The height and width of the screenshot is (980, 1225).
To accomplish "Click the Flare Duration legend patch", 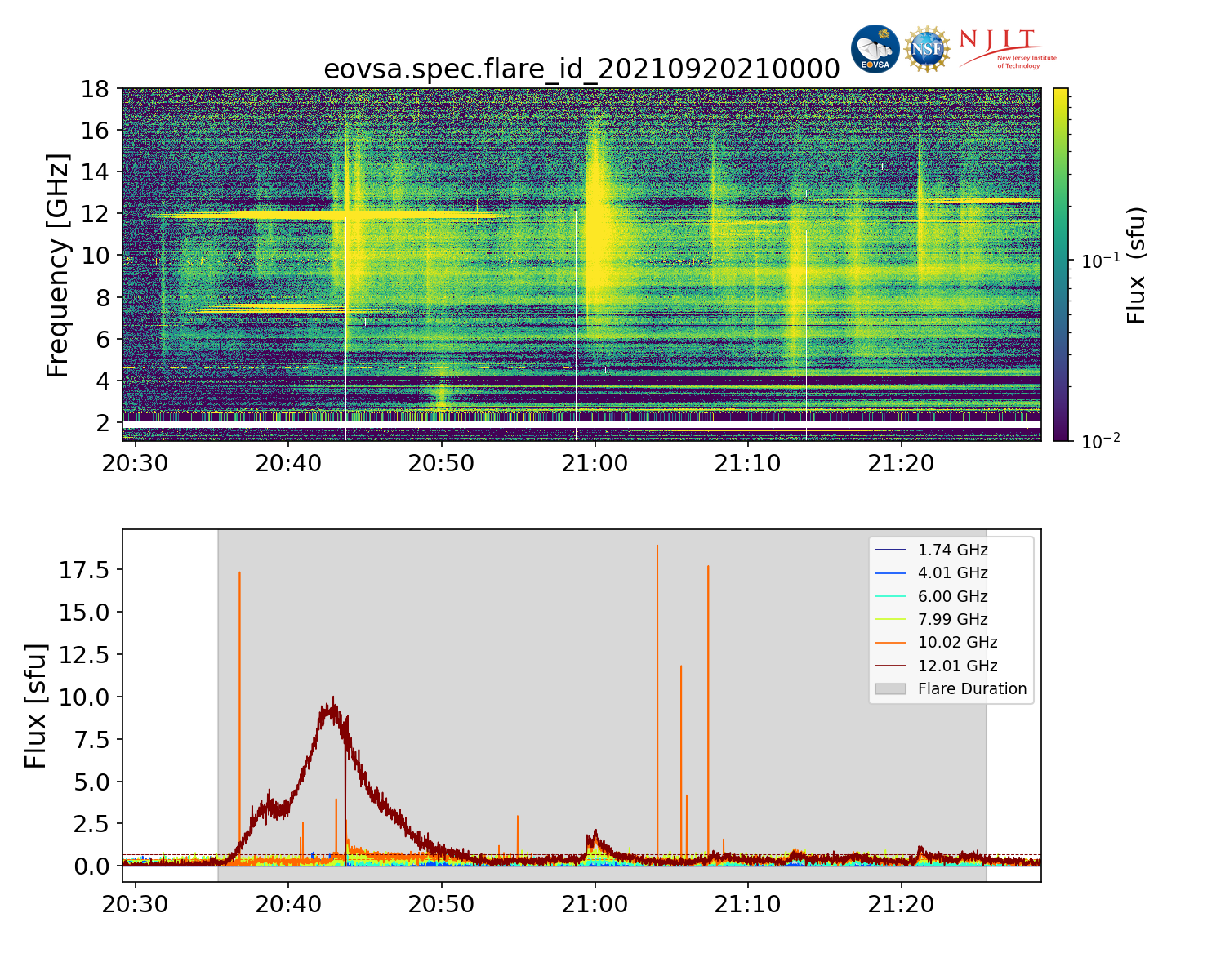I will (x=890, y=688).
